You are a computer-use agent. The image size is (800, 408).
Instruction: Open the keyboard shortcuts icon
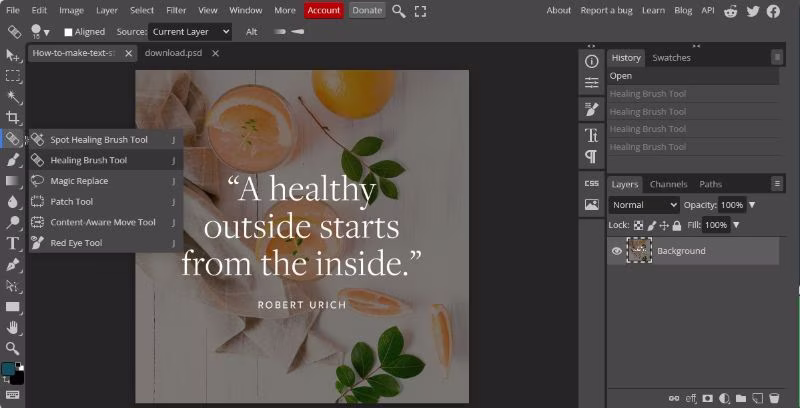(x=13, y=395)
